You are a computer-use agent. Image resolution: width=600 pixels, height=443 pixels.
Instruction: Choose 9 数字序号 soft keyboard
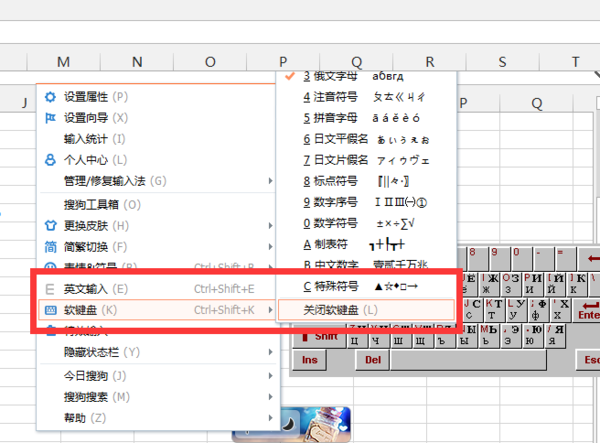point(366,202)
